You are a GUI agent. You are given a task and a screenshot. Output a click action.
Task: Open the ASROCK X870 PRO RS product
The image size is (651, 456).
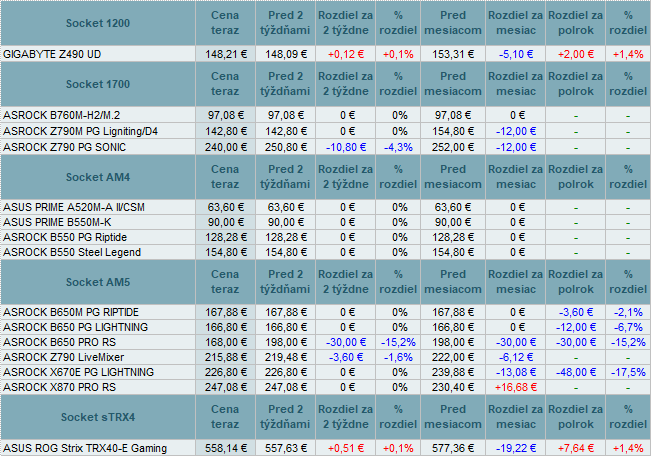(x=60, y=387)
